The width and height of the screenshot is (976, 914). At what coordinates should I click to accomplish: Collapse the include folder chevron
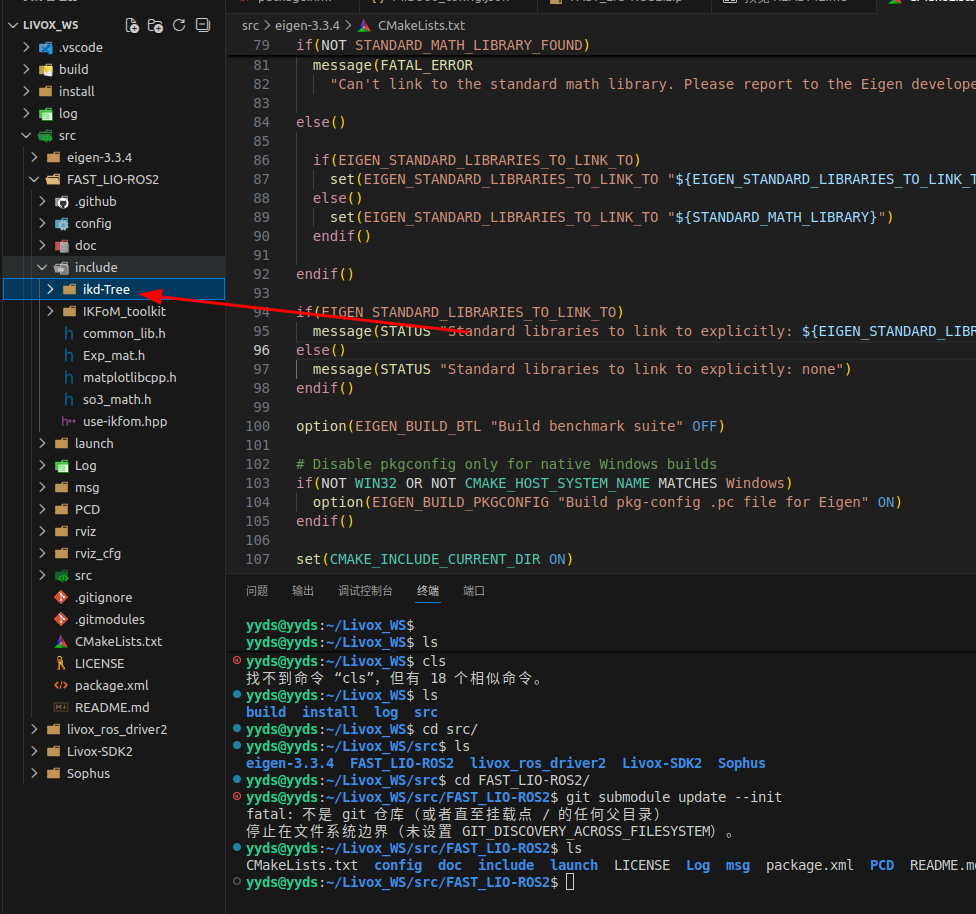point(42,267)
